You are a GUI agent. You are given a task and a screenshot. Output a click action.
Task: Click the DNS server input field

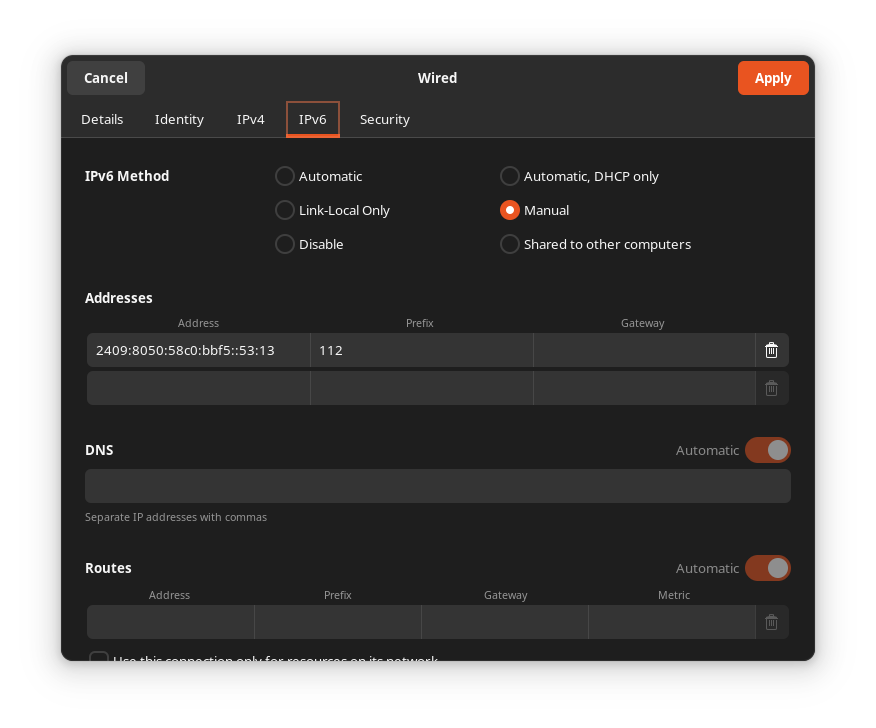point(437,486)
